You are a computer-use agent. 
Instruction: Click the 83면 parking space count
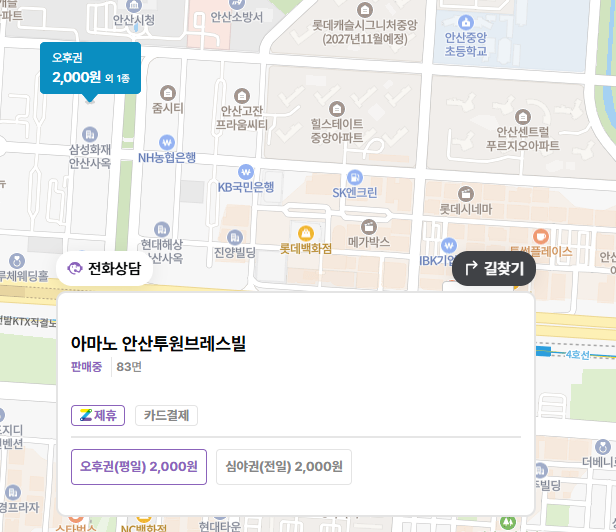point(129,367)
